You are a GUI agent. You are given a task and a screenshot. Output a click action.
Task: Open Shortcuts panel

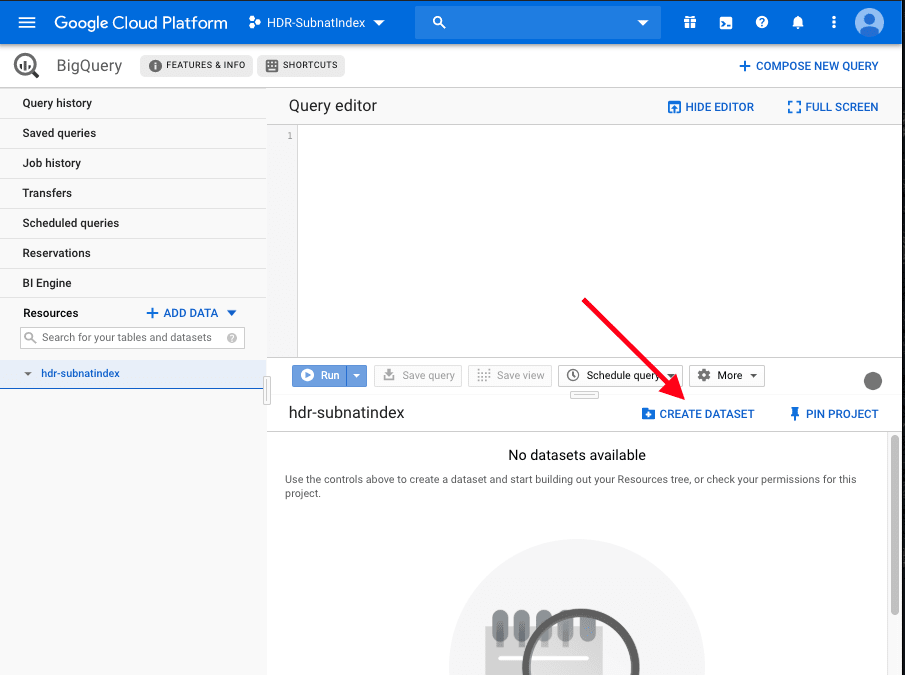pyautogui.click(x=301, y=65)
